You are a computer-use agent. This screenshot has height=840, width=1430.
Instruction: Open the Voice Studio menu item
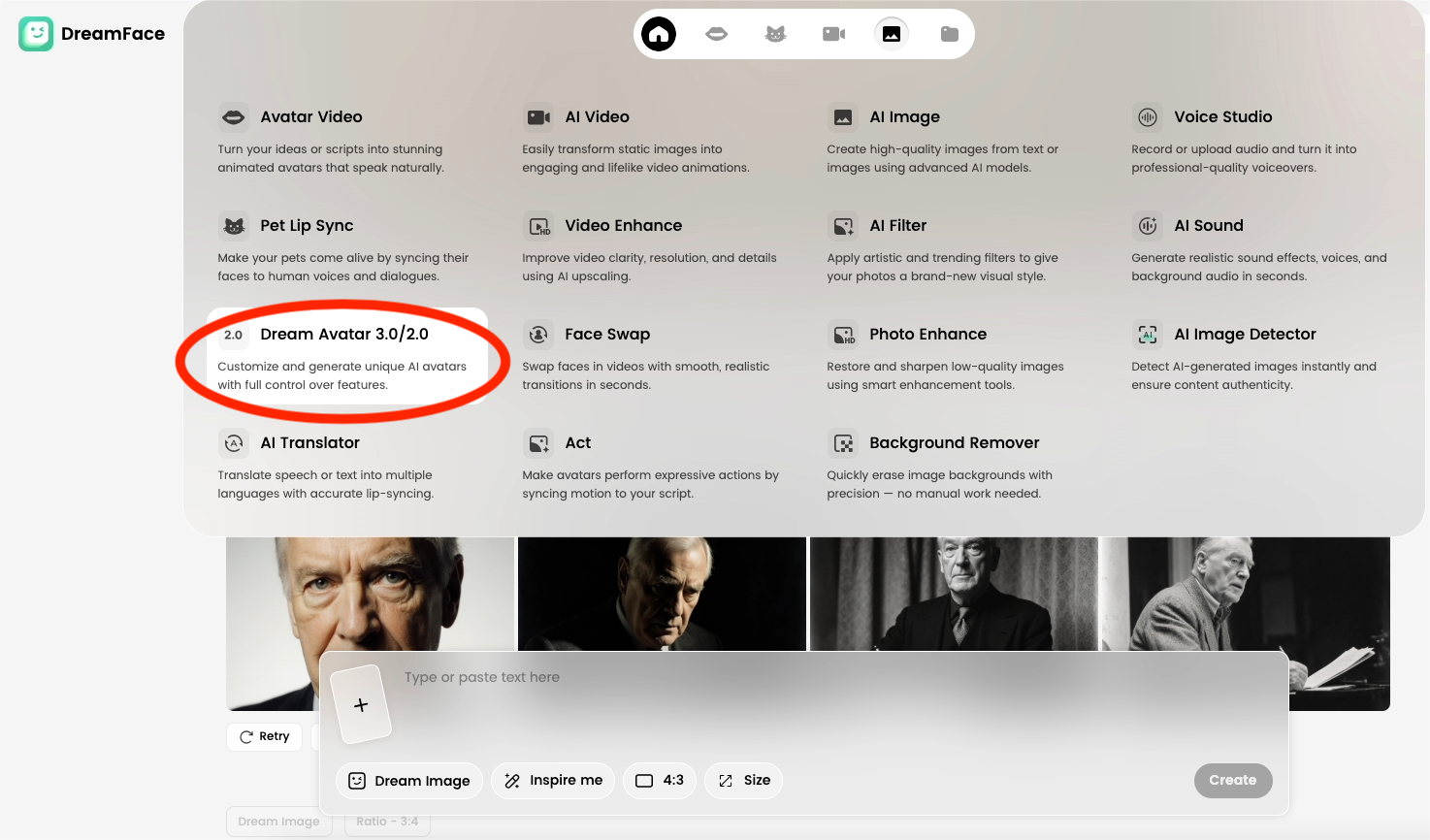pyautogui.click(x=1222, y=116)
